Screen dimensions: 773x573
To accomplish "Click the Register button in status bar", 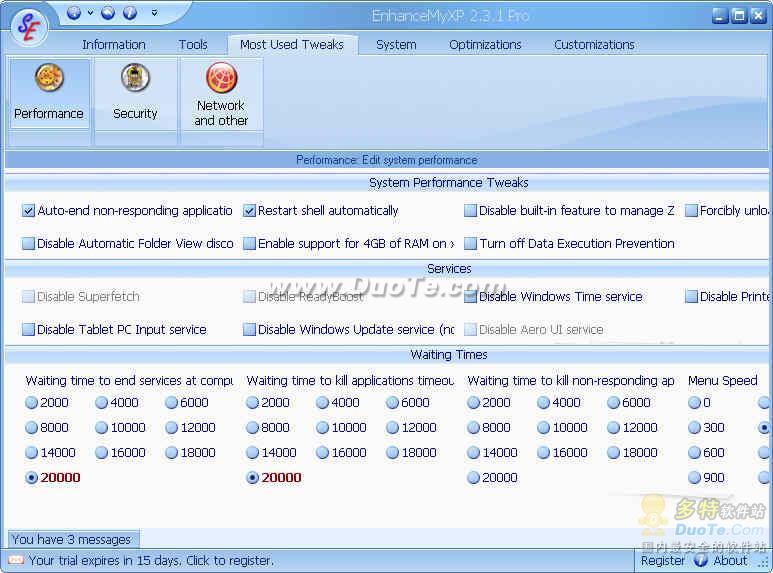I will [663, 561].
